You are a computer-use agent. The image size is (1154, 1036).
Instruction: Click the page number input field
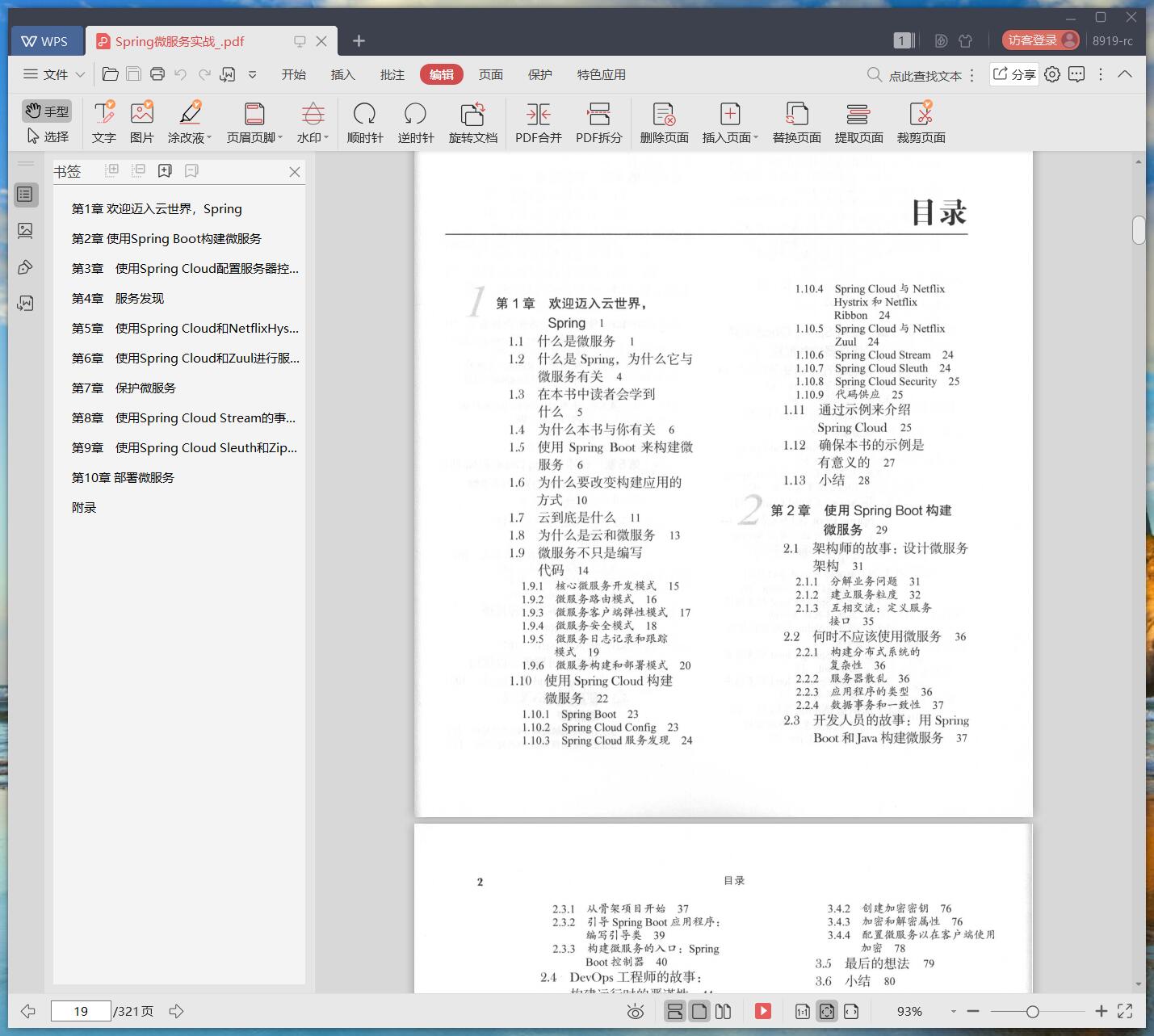click(x=81, y=1011)
